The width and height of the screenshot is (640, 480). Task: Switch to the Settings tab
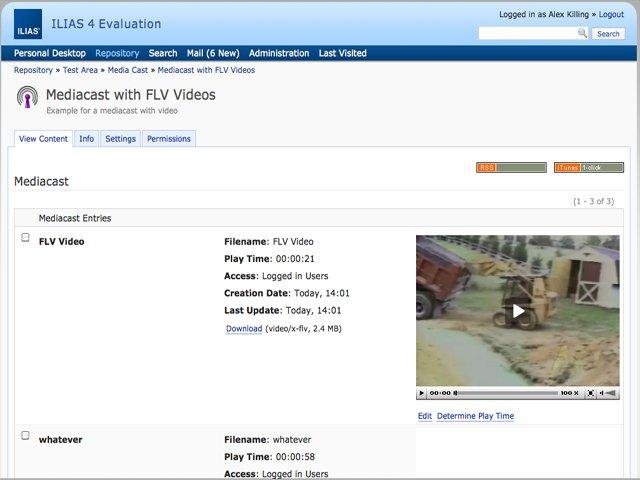pos(120,139)
